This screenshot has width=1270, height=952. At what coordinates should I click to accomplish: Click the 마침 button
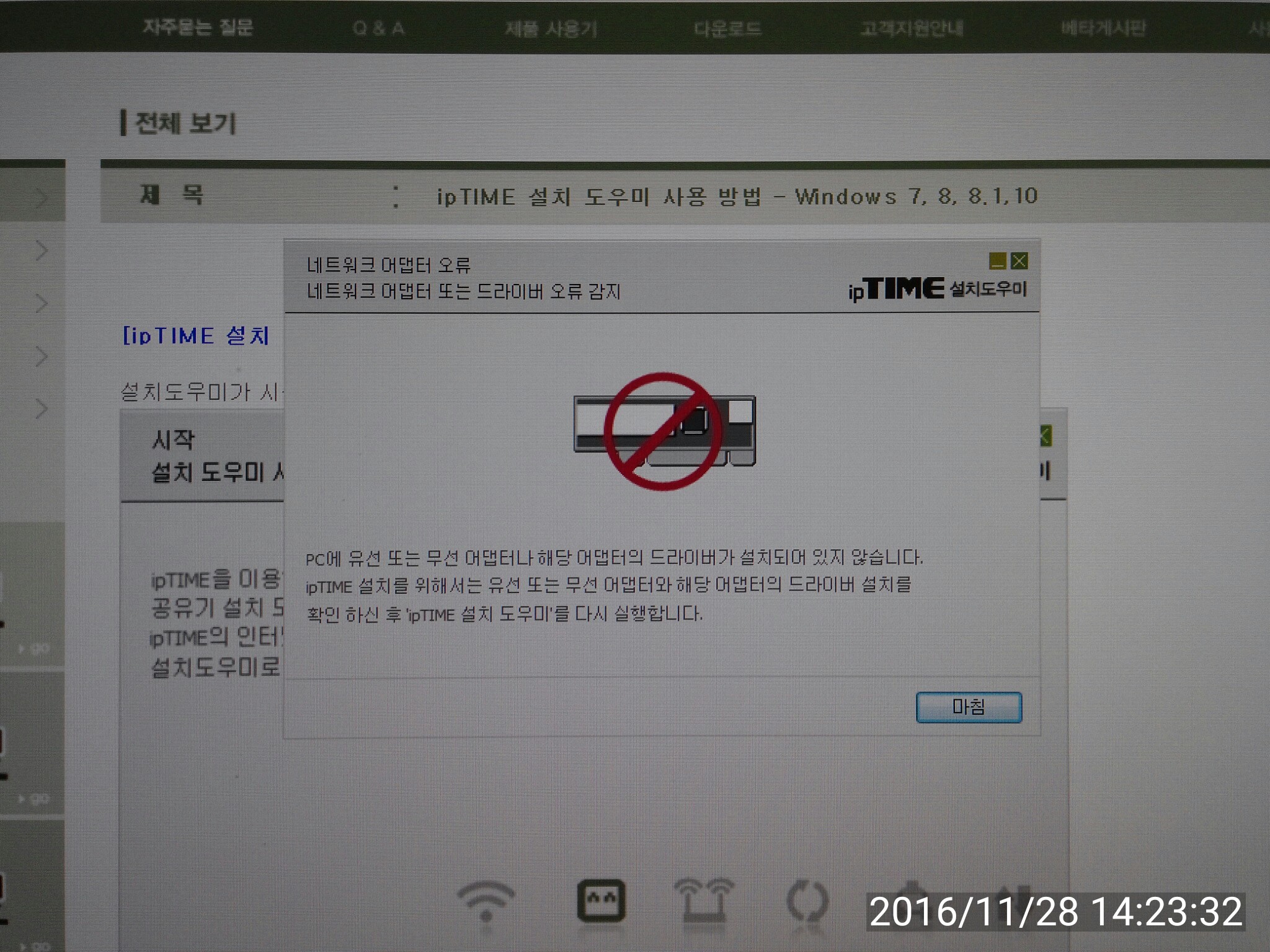(x=969, y=707)
